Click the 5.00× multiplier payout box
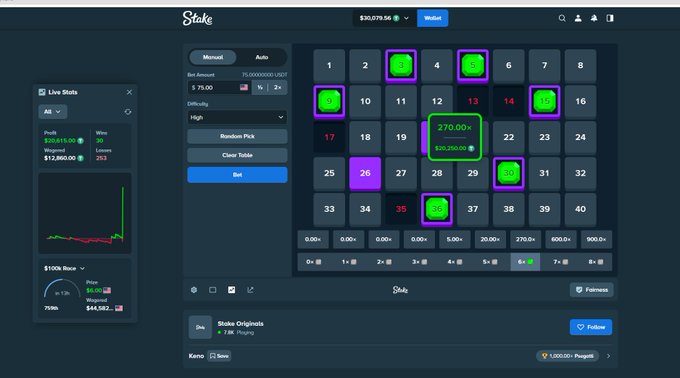680x378 pixels. tap(454, 239)
